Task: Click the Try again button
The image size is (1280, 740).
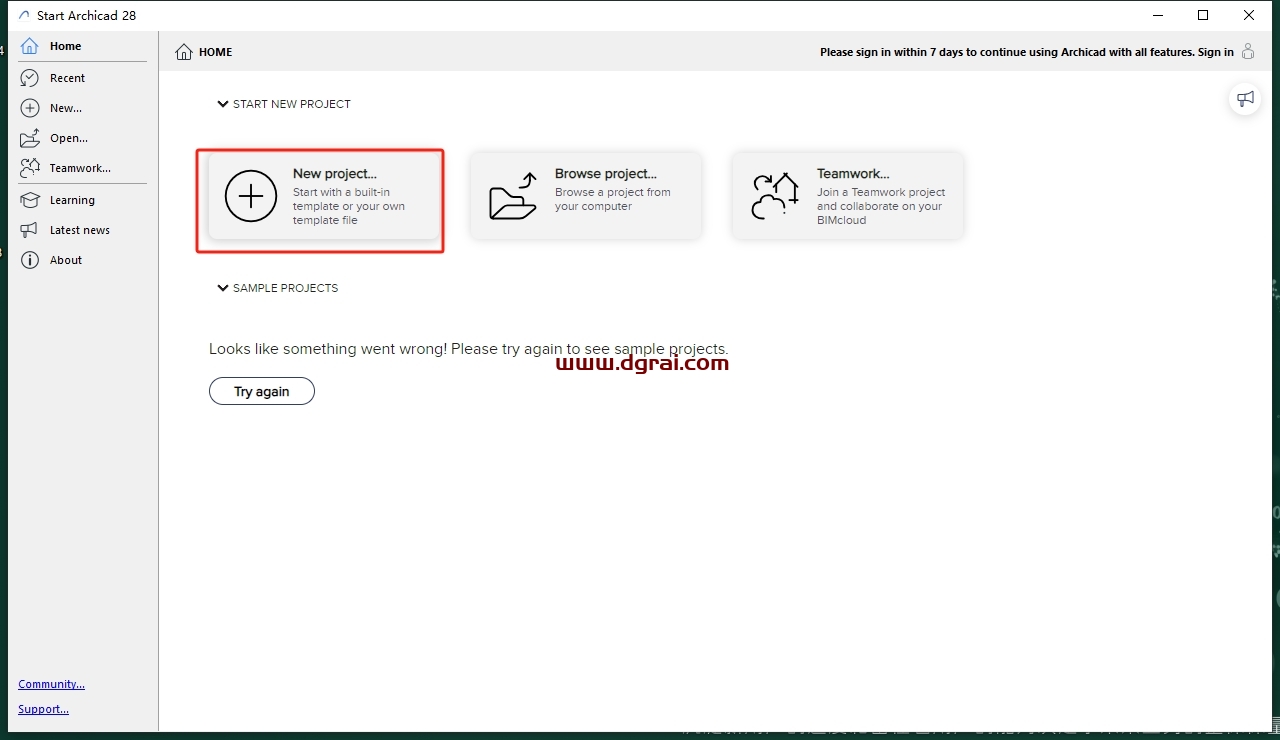Action: [262, 391]
